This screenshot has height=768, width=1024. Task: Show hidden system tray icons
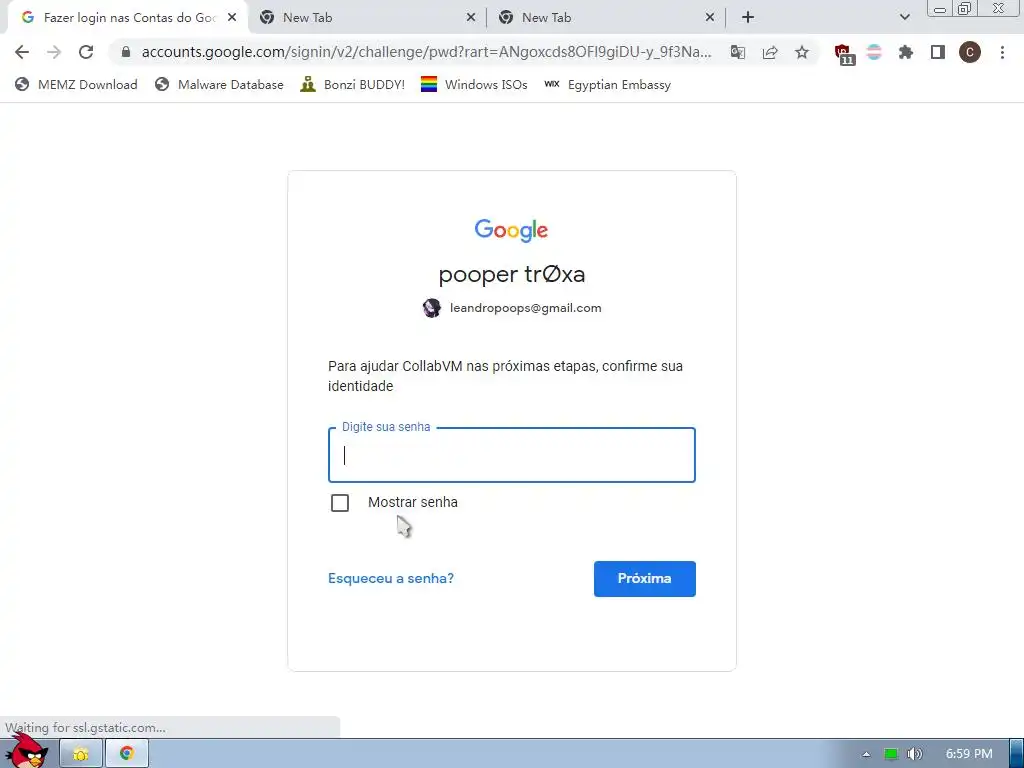click(866, 754)
